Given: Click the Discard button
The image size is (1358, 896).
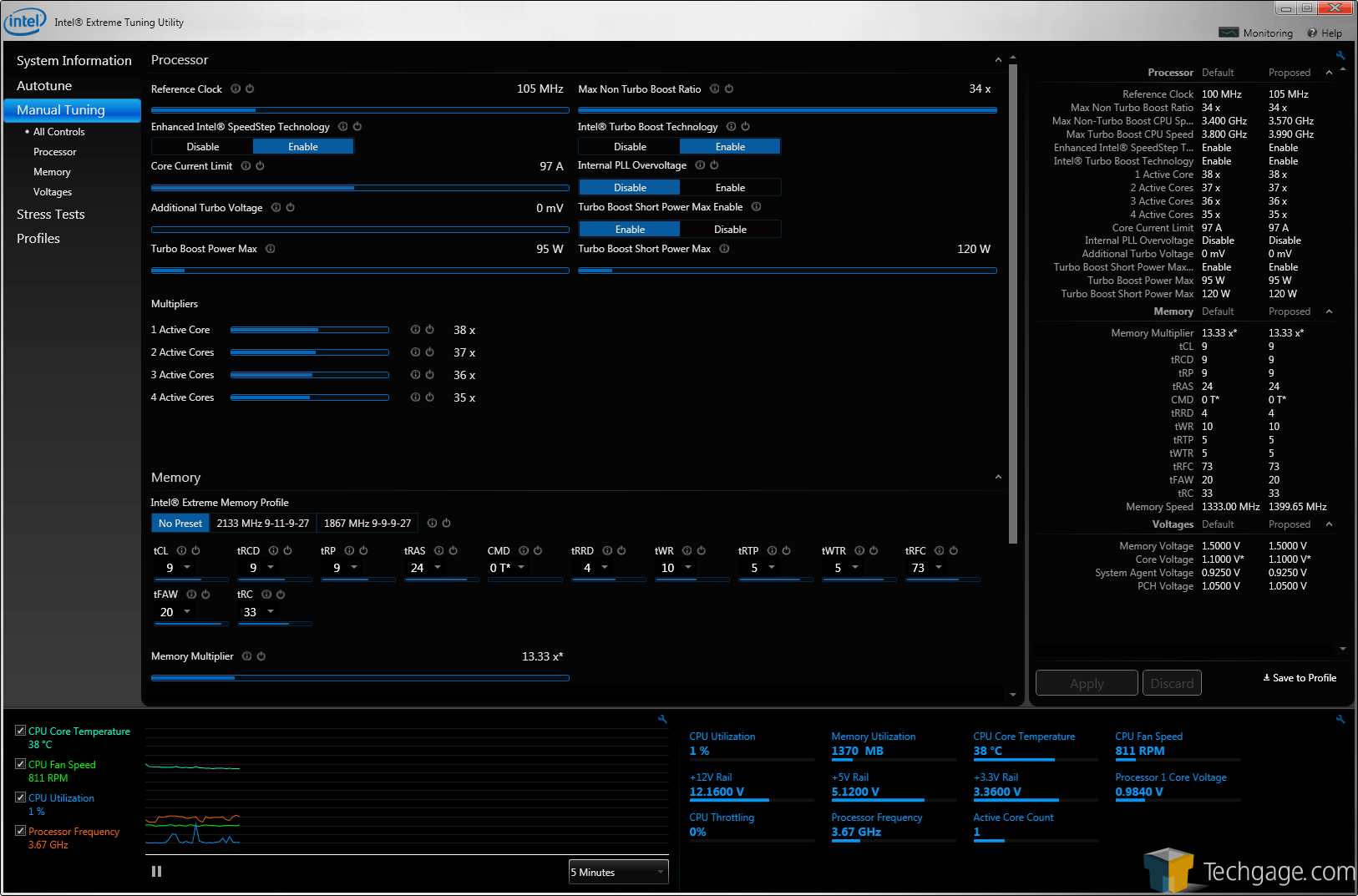Looking at the screenshot, I should [1172, 683].
